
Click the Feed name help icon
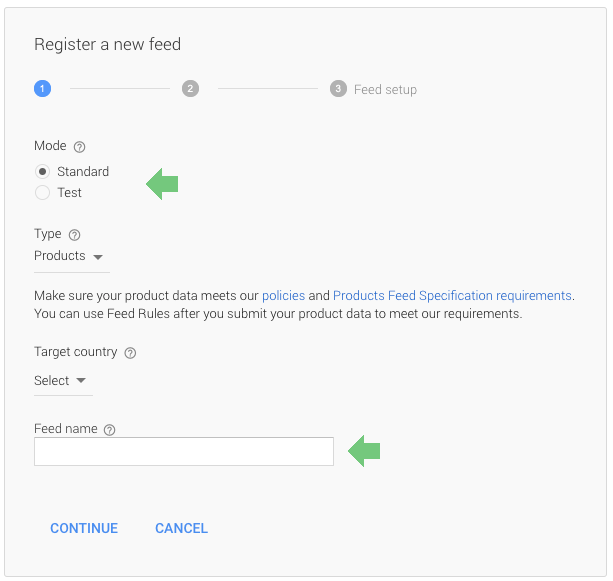tap(110, 430)
